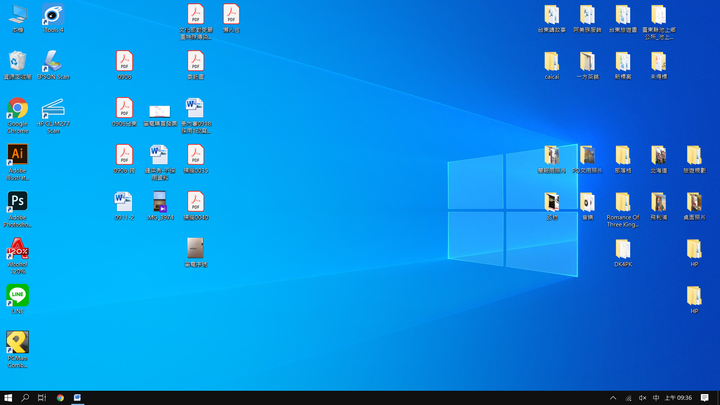This screenshot has height=405, width=720.
Task: Select the DK4PK folder
Action: click(623, 253)
